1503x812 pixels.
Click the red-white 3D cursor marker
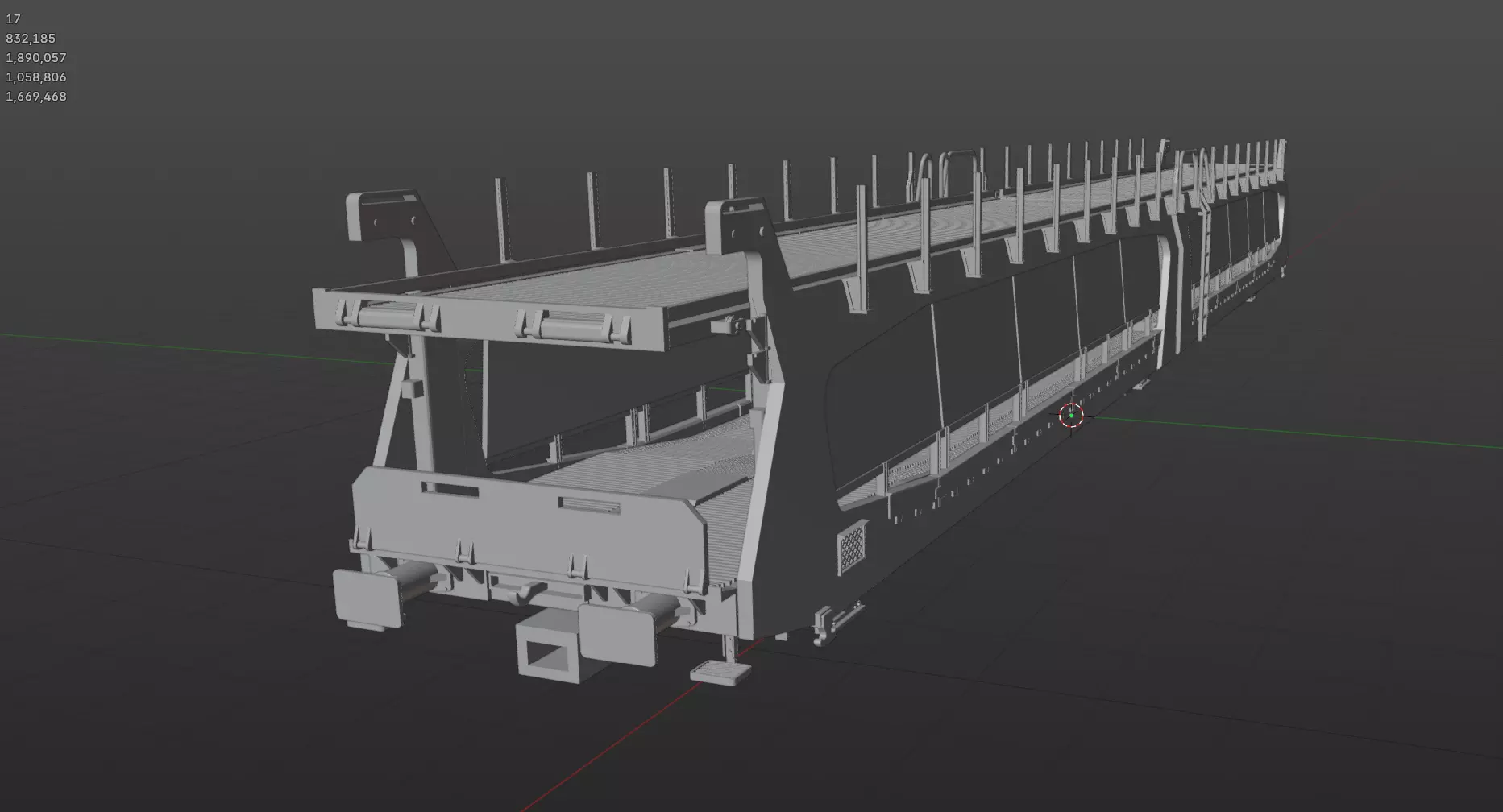[x=1071, y=416]
